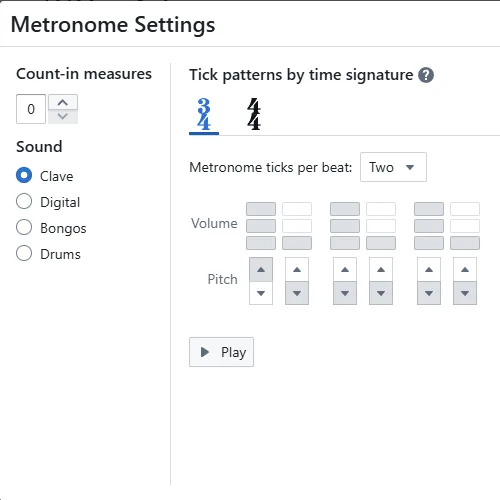500x500 pixels.
Task: Set first tick volume to highest level
Action: [261, 209]
